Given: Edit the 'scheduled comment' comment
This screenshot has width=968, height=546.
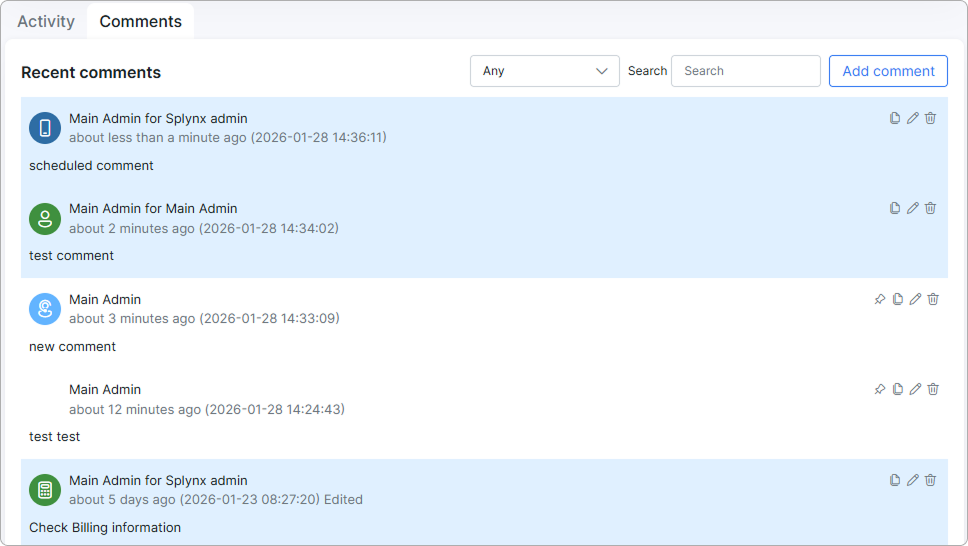Looking at the screenshot, I should tap(912, 118).
